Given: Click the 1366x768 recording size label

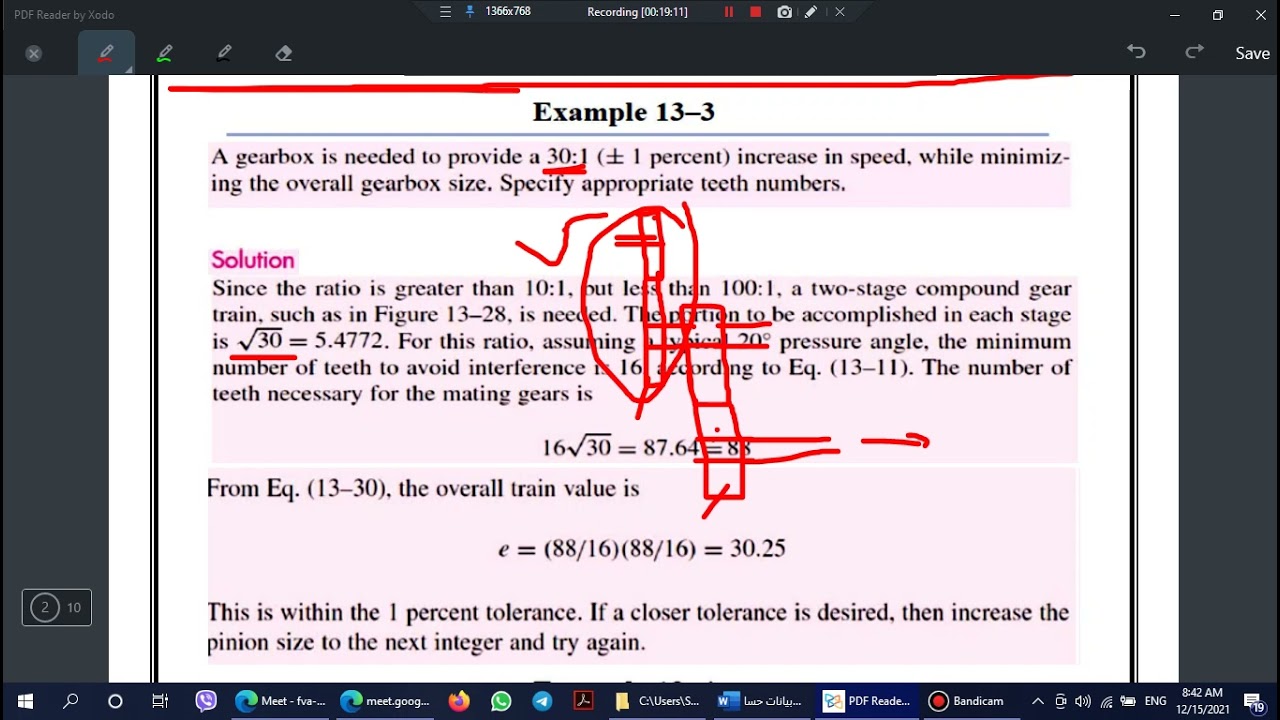Looking at the screenshot, I should pos(508,12).
